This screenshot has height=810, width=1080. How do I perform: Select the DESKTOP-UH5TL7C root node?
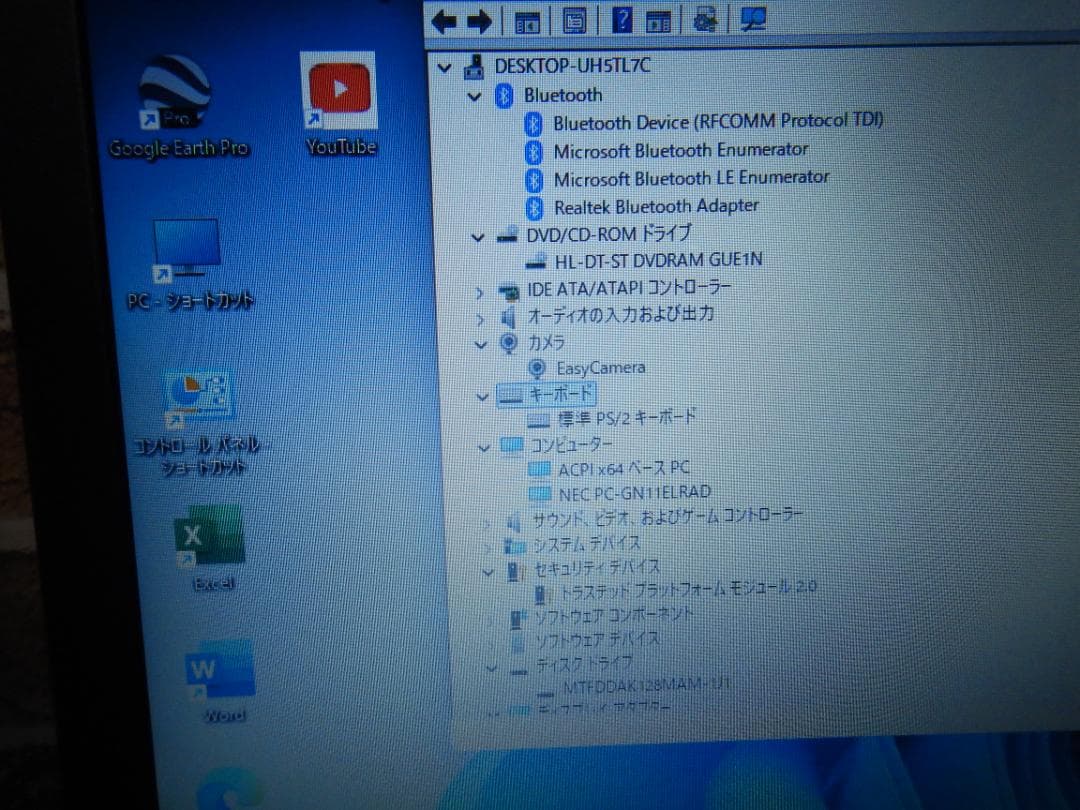point(571,65)
